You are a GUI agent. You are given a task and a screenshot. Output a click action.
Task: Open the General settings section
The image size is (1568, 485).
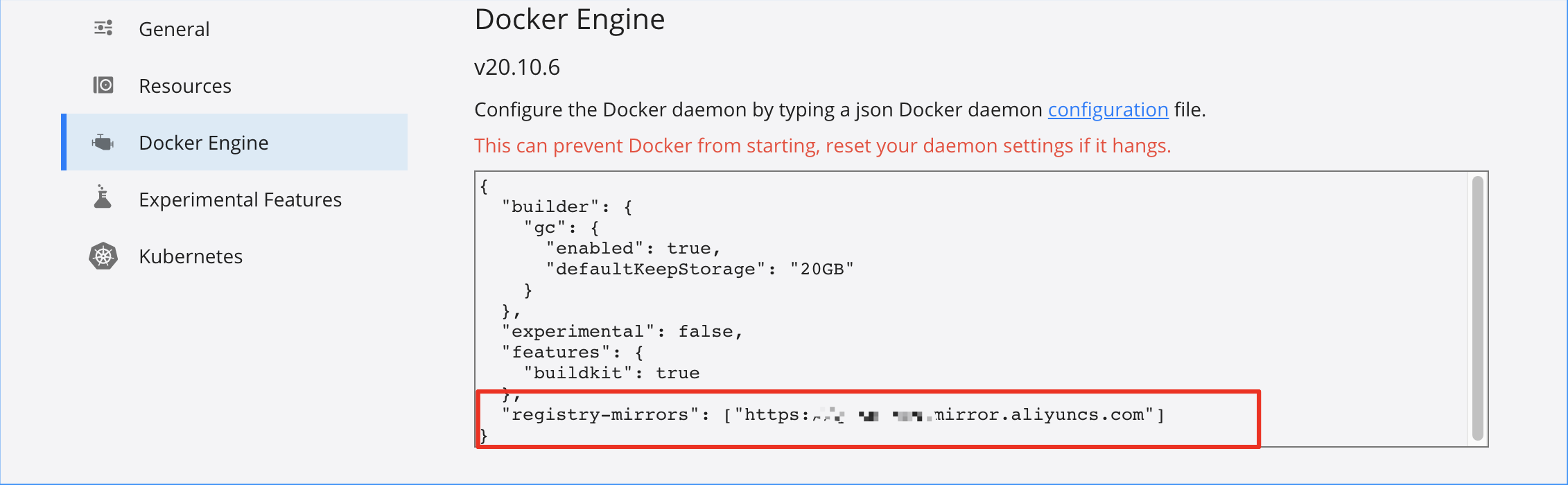(174, 29)
